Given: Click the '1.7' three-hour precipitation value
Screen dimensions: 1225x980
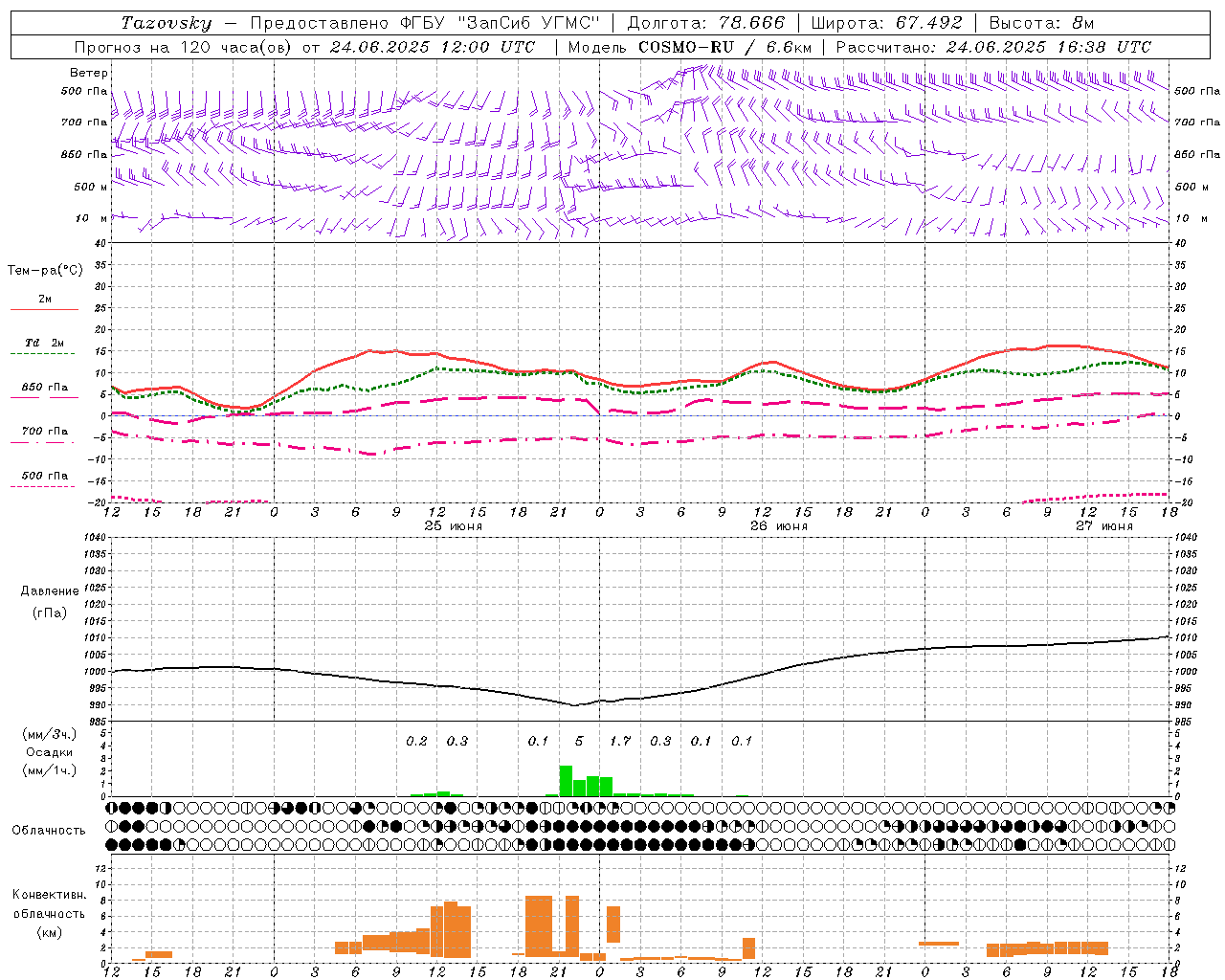Looking at the screenshot, I should (x=620, y=741).
